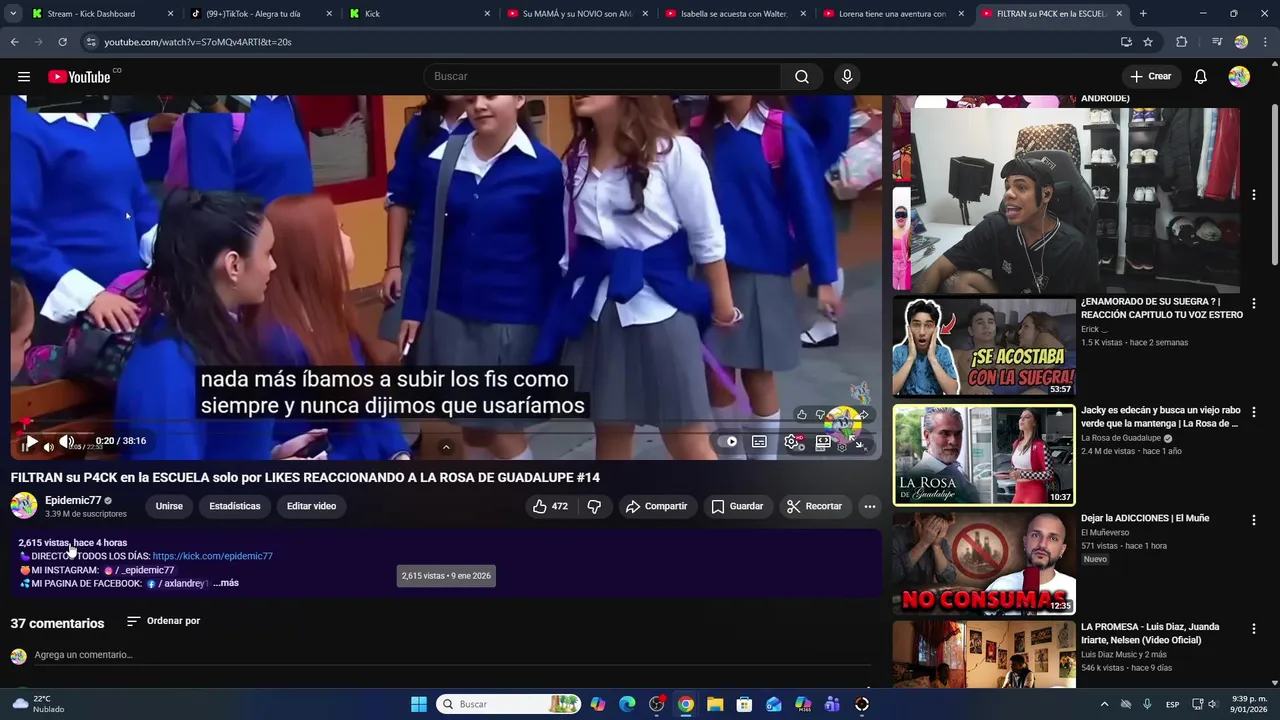Switch to 'Isabella se acuesta con Walter' tab
1280x720 pixels.
pyautogui.click(x=735, y=14)
